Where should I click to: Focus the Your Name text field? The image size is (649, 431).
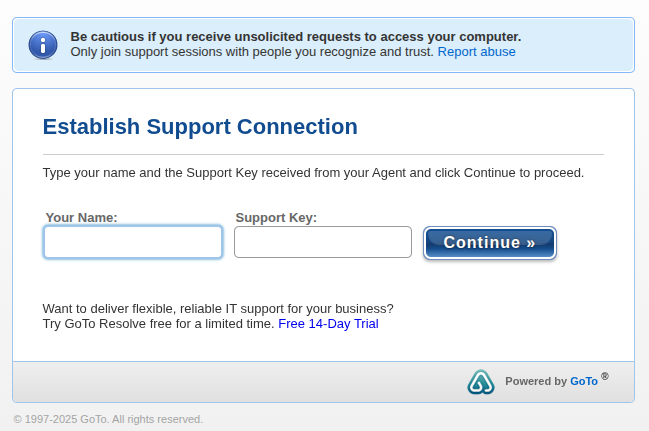click(x=133, y=242)
